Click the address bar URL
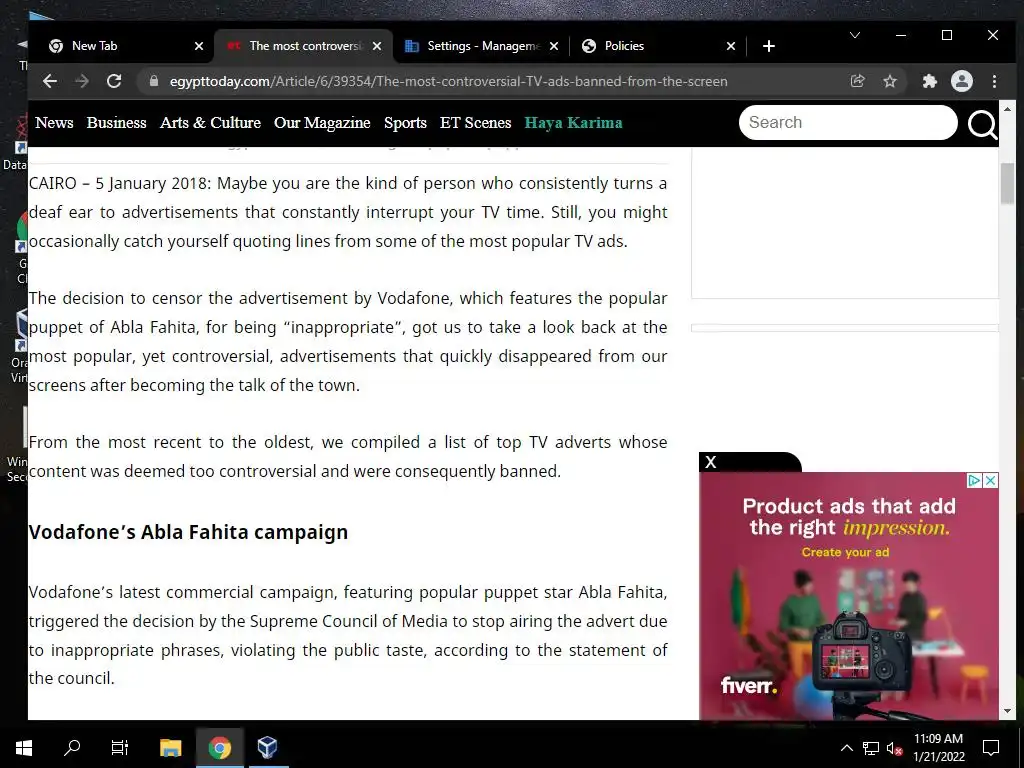Viewport: 1024px width, 768px height. pos(448,82)
